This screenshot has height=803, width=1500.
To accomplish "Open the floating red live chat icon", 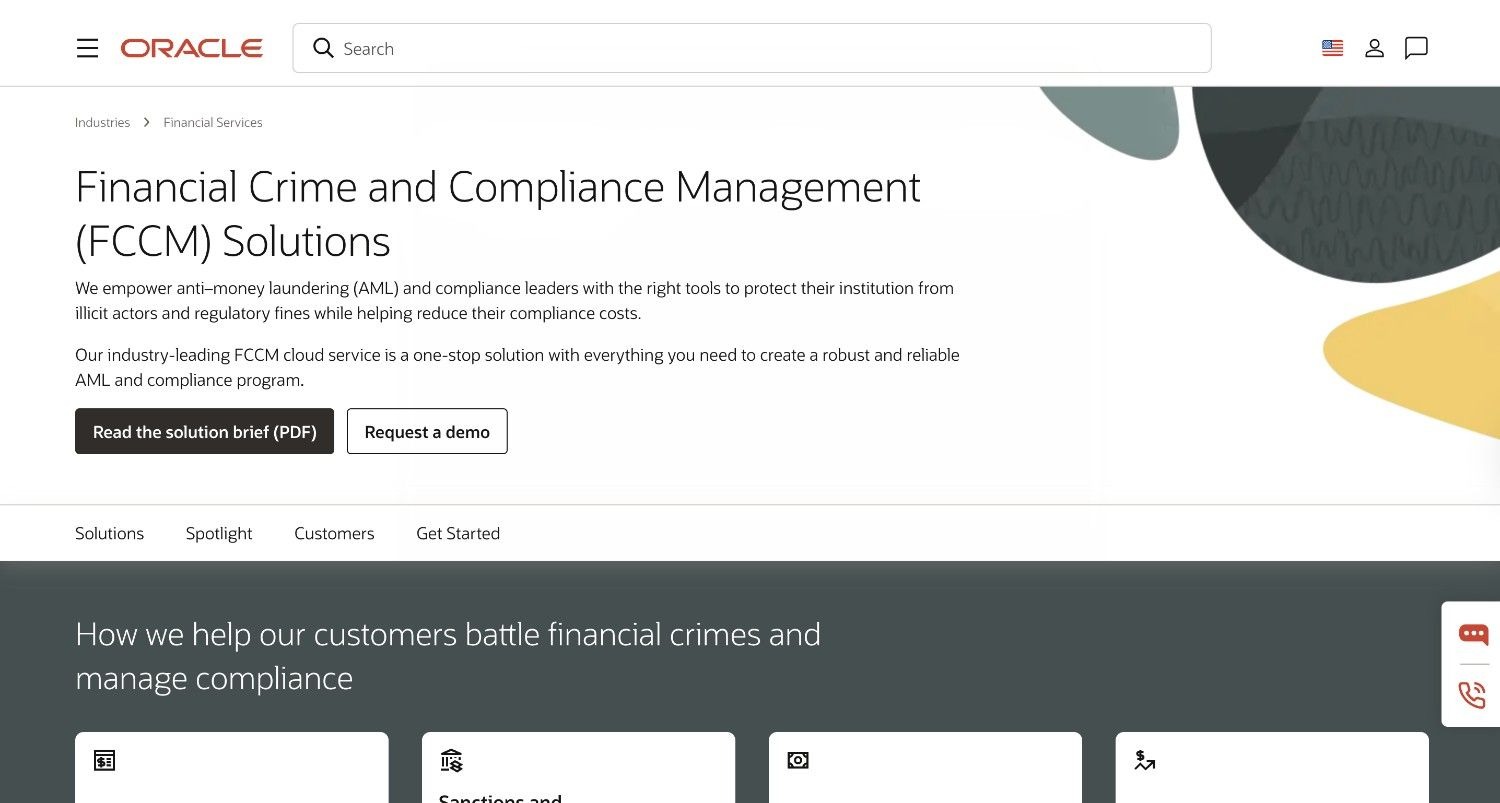I will click(x=1473, y=634).
